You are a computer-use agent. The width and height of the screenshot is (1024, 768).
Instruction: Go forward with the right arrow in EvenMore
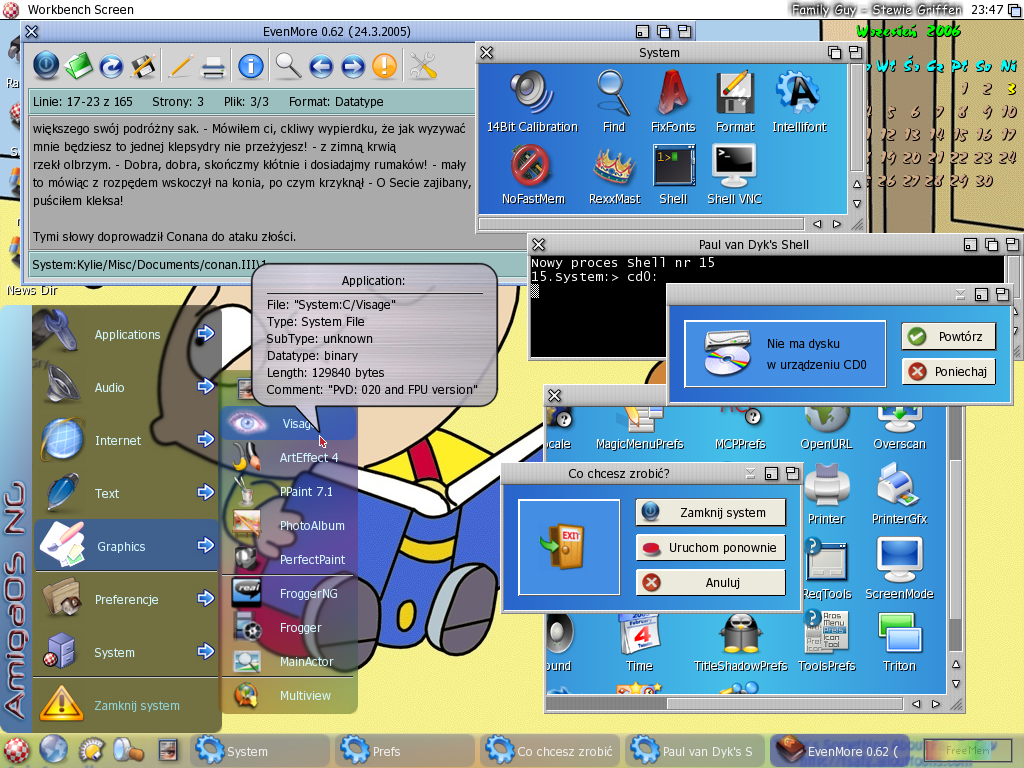(x=353, y=66)
